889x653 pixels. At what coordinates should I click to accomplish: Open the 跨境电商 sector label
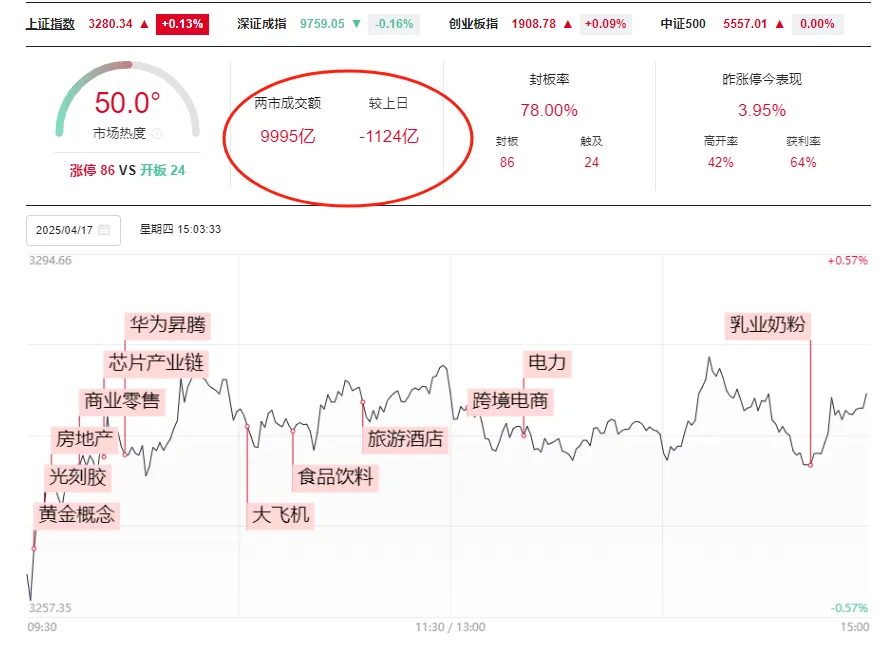click(x=510, y=401)
